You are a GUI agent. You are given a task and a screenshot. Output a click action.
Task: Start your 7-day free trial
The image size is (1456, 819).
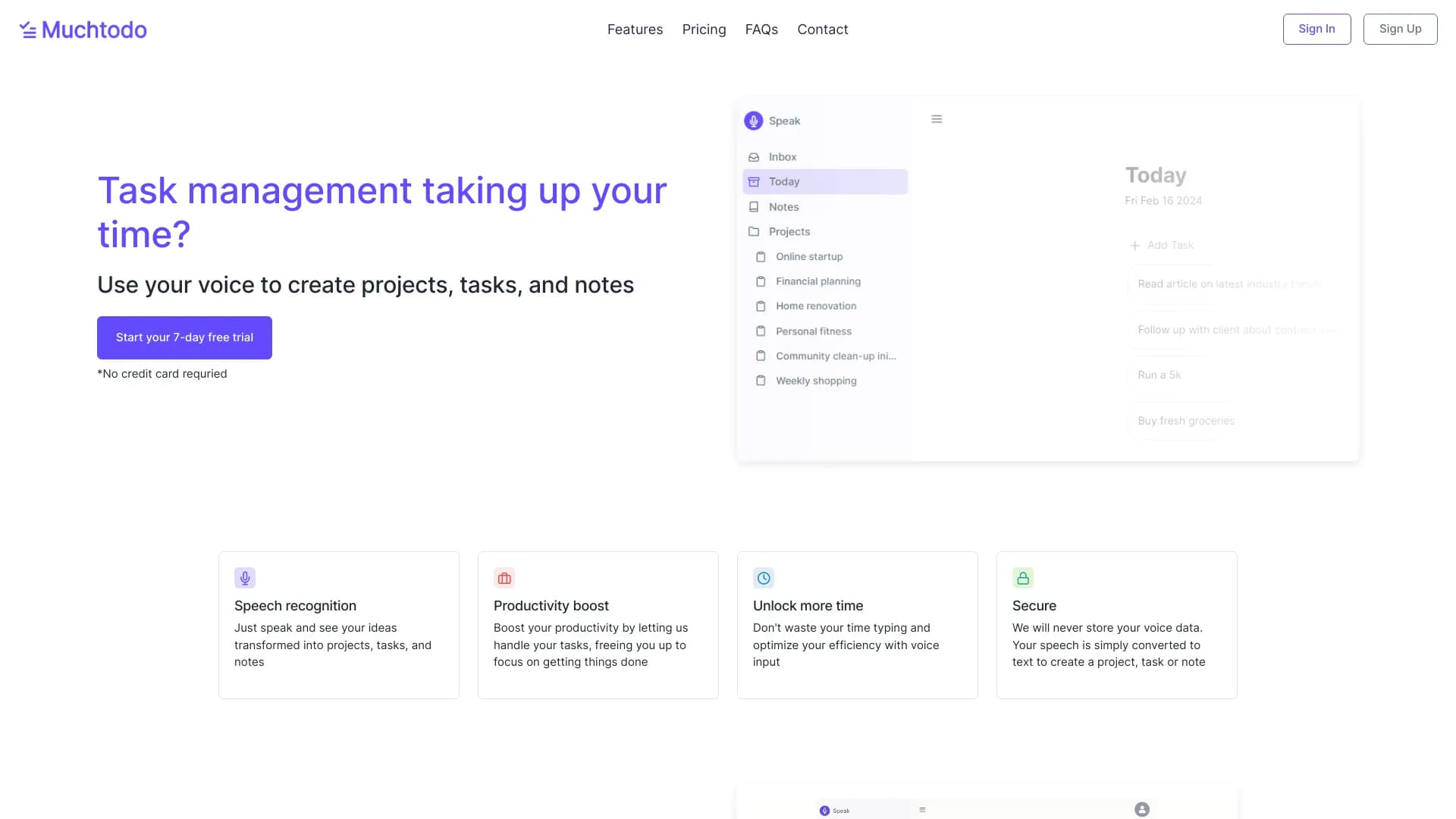coord(184,337)
